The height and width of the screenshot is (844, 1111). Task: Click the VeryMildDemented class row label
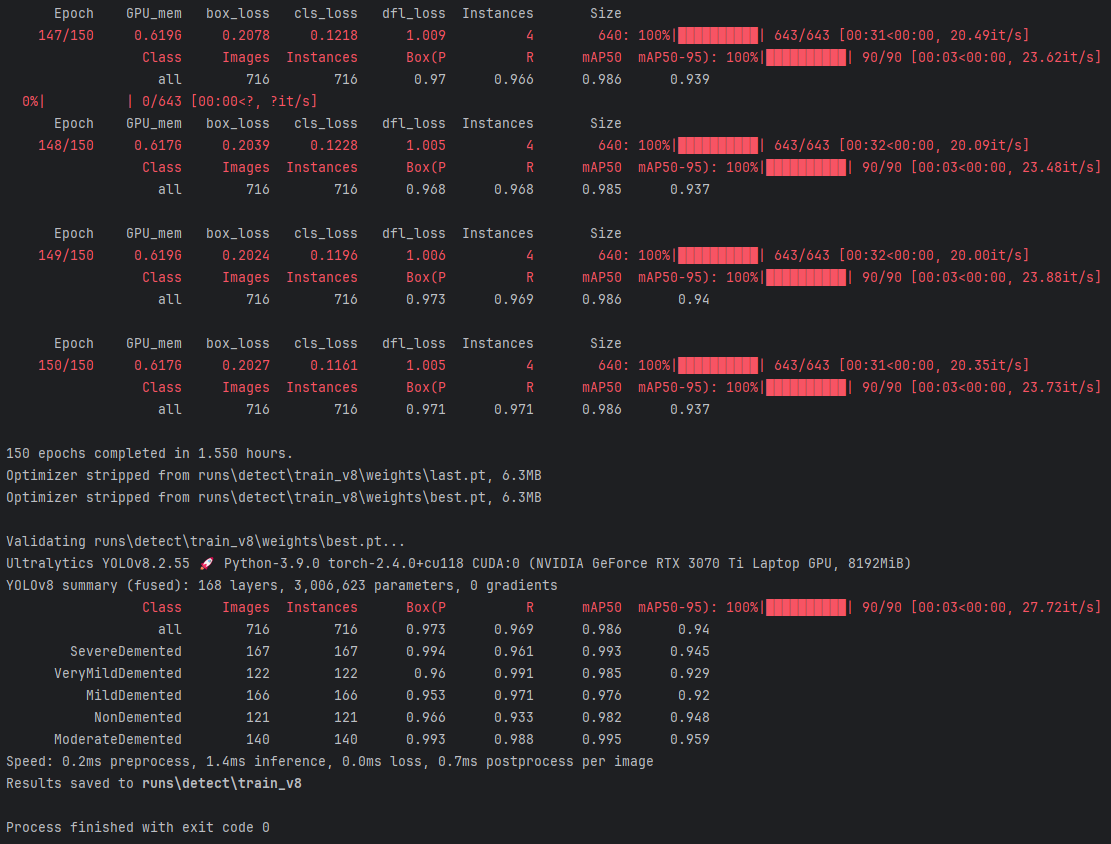pyautogui.click(x=118, y=673)
